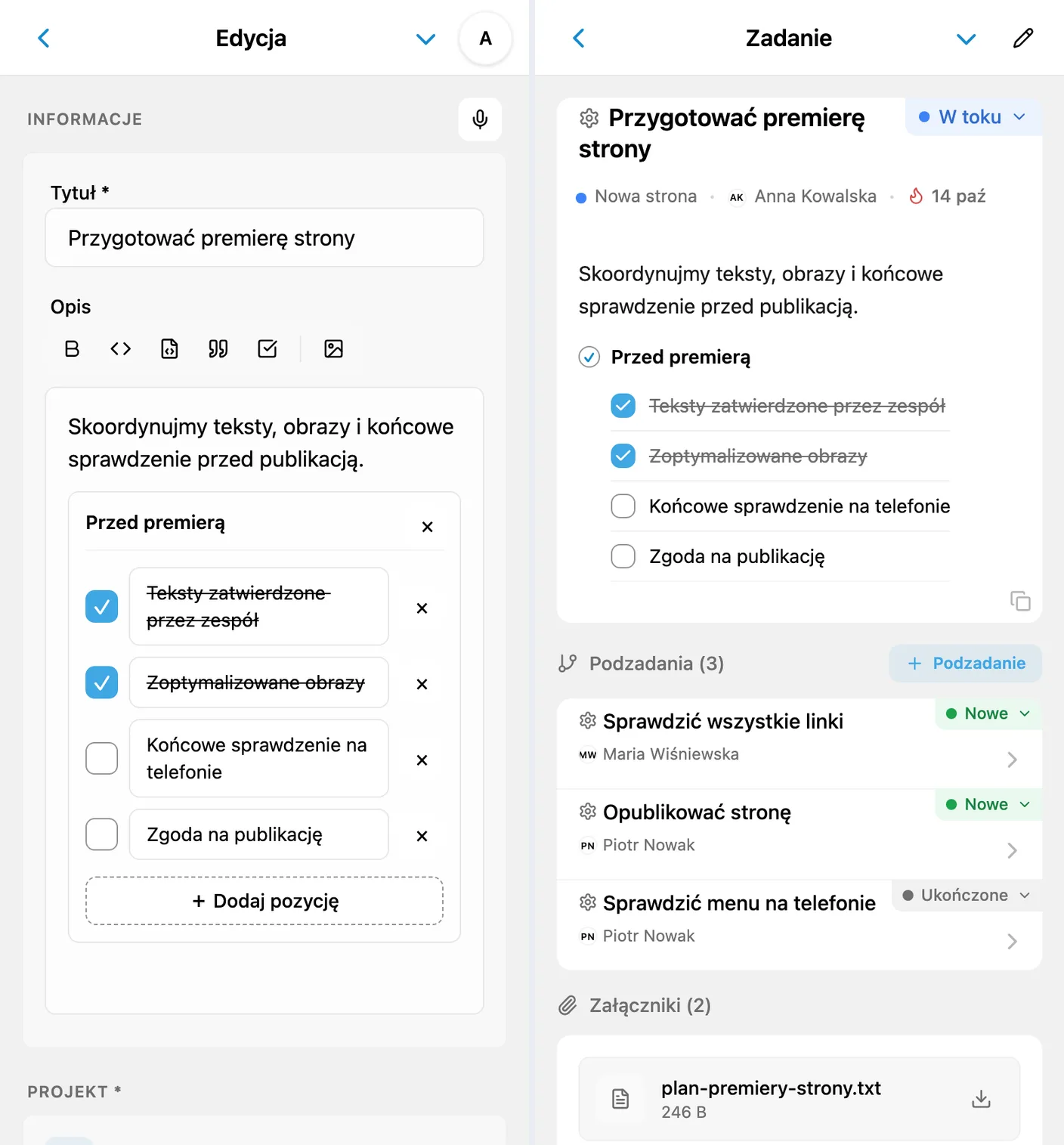This screenshot has height=1145, width=1064.
Task: Check Zgoda na publikację in editor
Action: [x=101, y=834]
